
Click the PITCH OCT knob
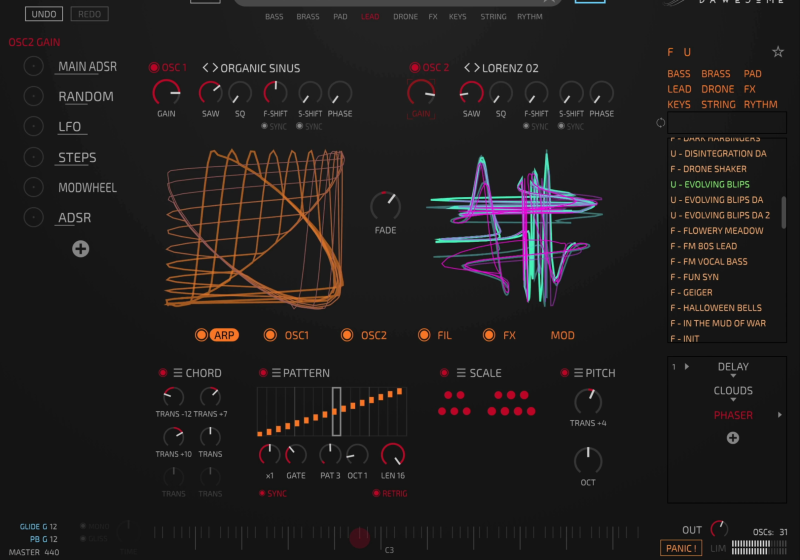pos(588,461)
